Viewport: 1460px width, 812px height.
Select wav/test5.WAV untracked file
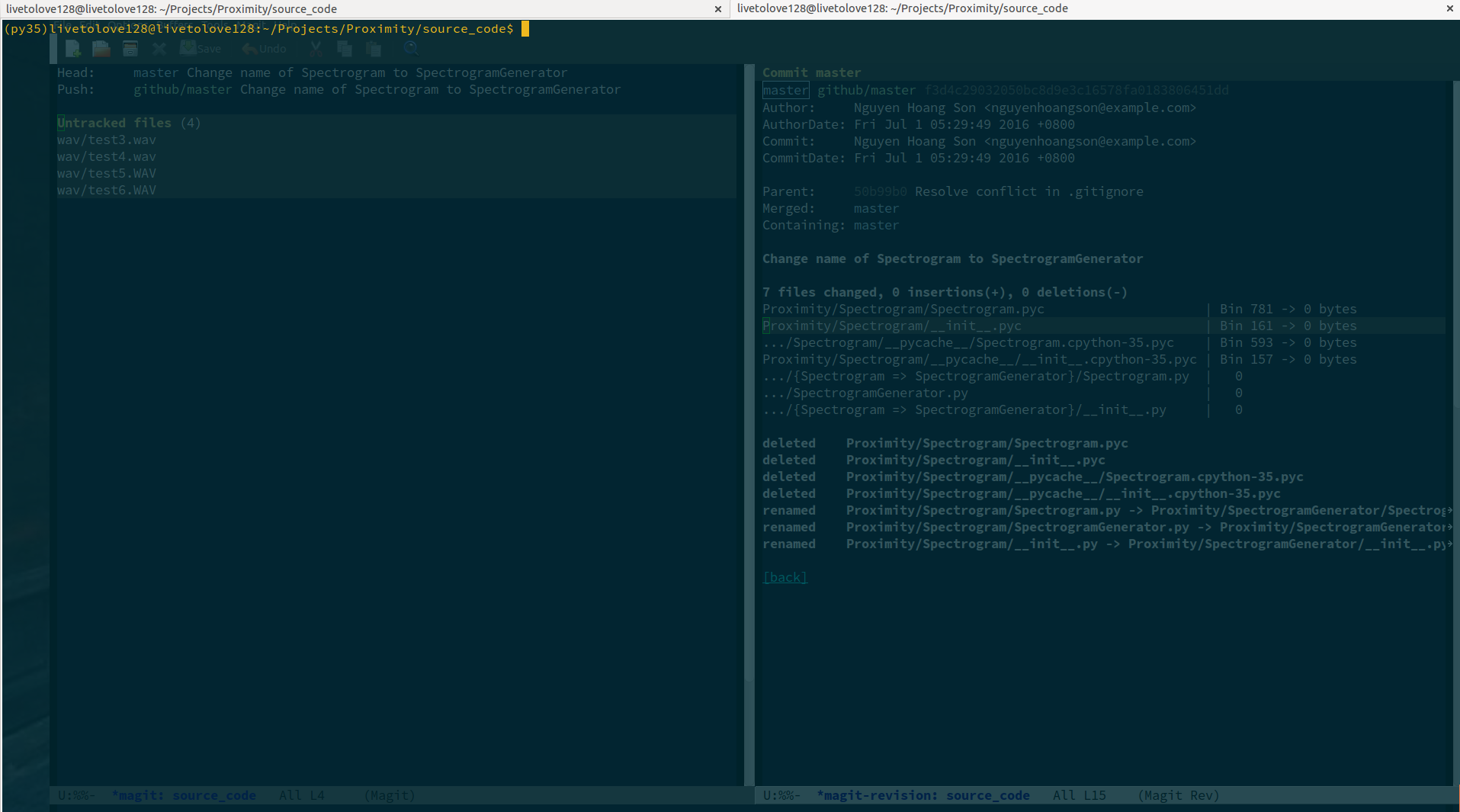[107, 173]
